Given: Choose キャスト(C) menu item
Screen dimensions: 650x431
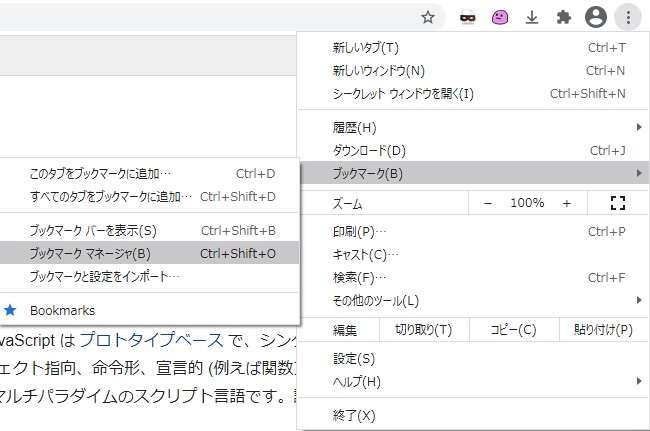Looking at the screenshot, I should 473,254.
